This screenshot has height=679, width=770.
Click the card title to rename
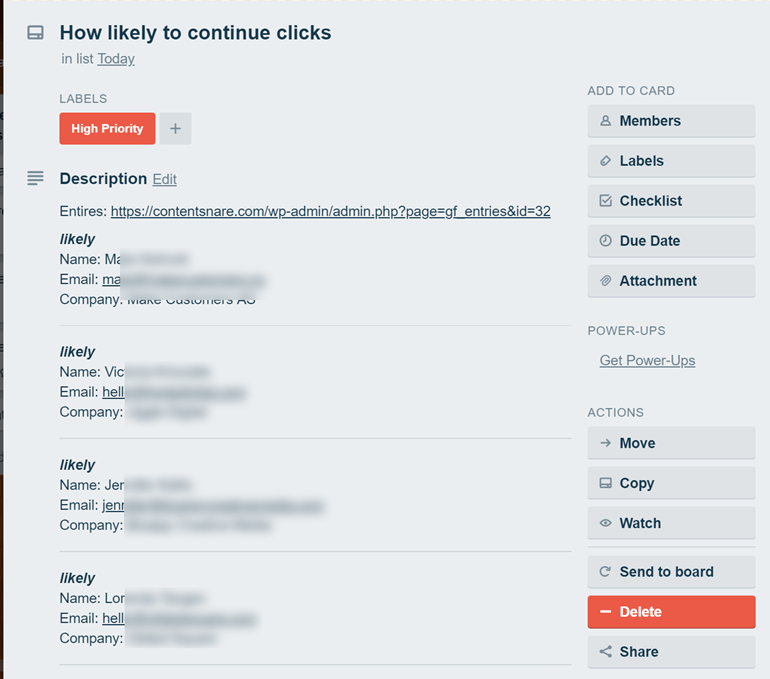(x=195, y=32)
